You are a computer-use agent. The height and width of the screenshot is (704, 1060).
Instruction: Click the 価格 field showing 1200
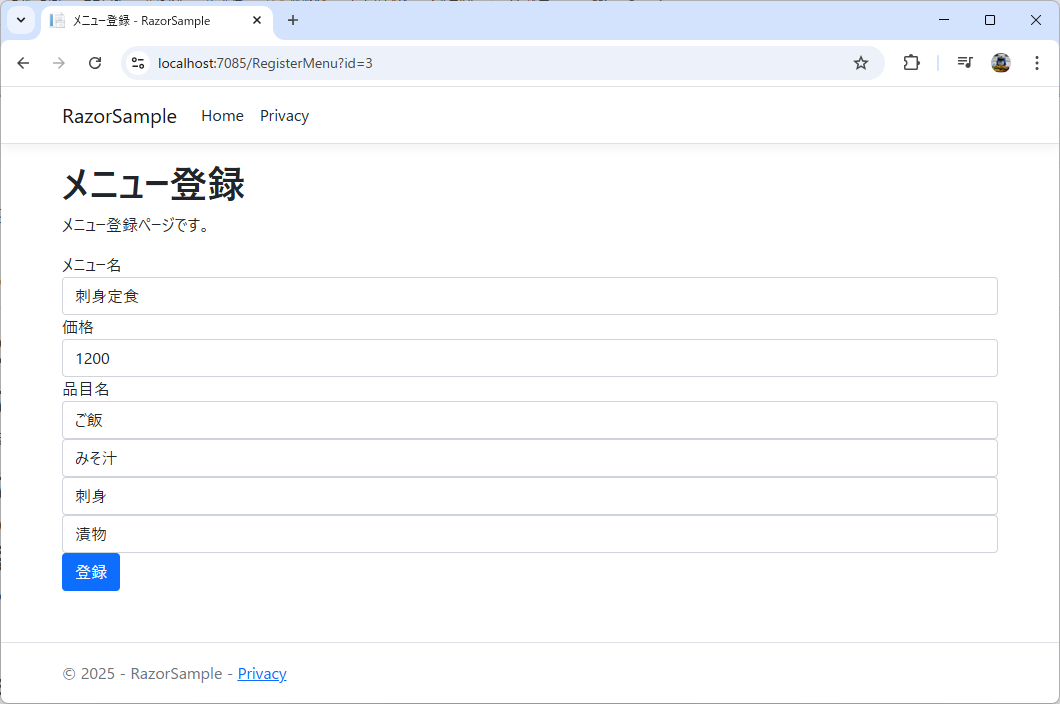click(529, 358)
